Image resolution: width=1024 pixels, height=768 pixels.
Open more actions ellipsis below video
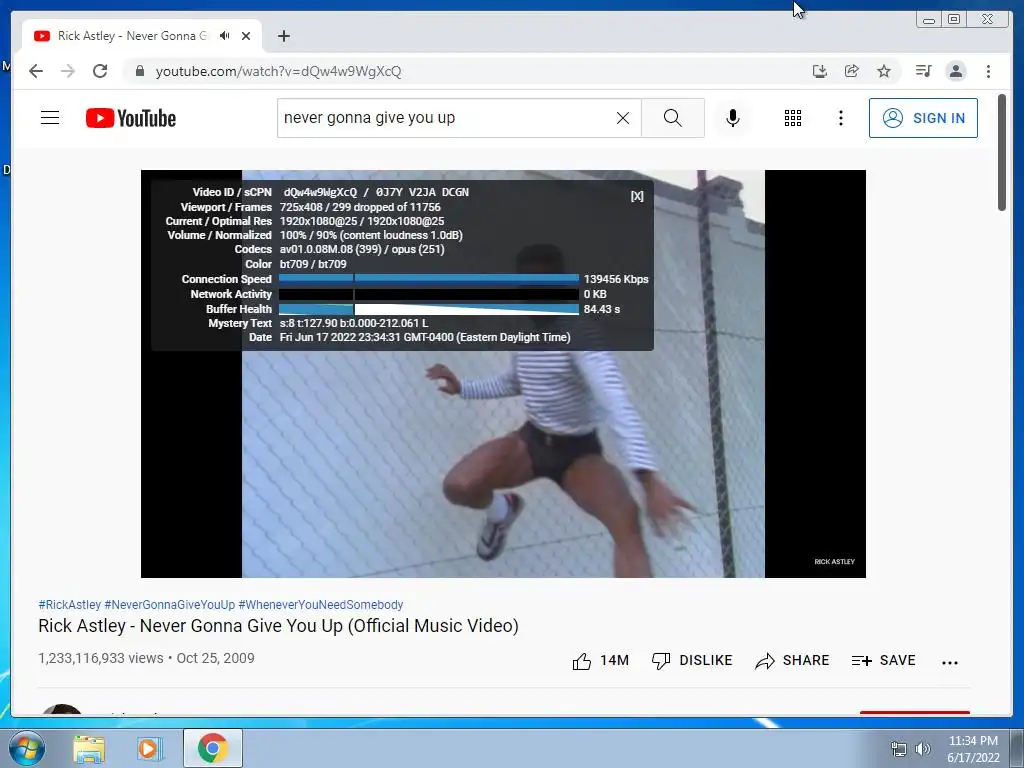950,662
